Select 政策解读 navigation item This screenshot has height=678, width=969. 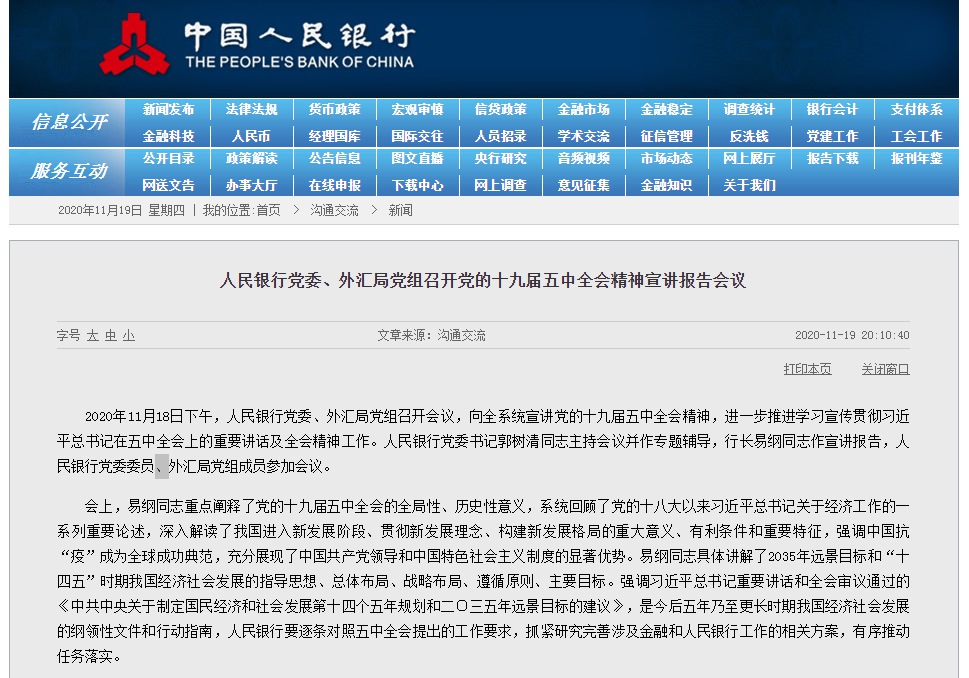coord(252,158)
